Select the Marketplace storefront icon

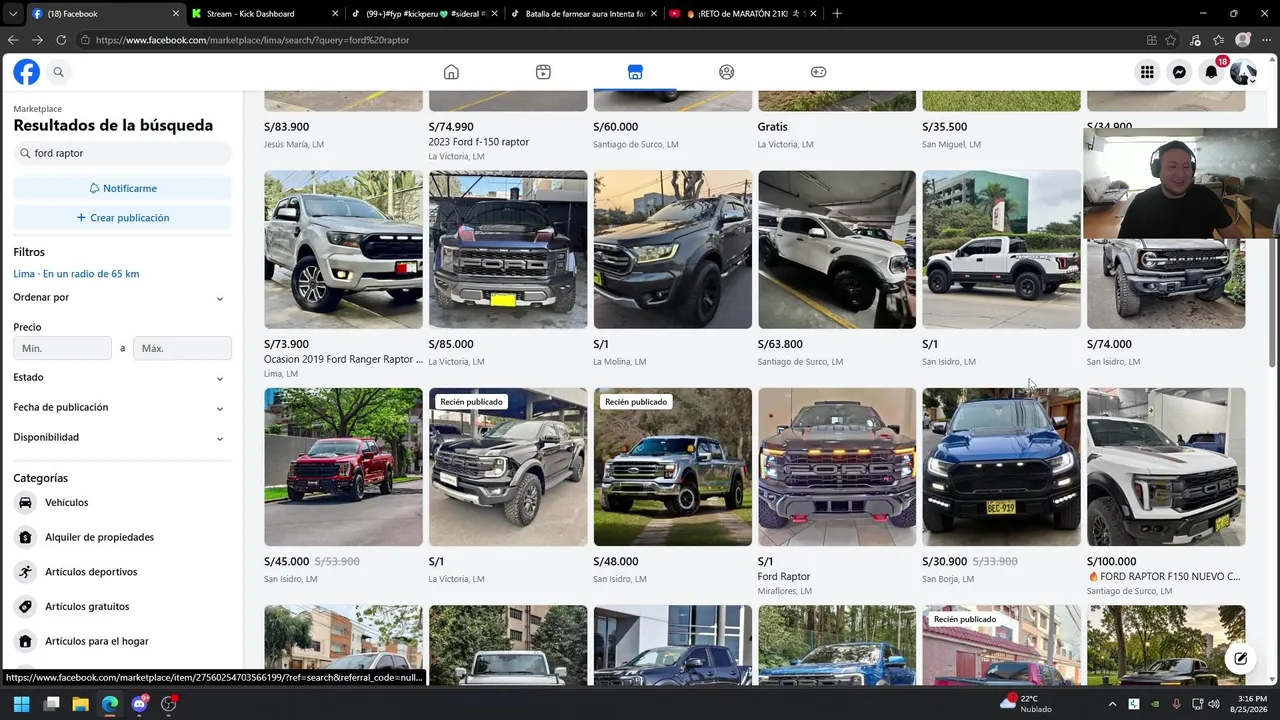point(635,72)
